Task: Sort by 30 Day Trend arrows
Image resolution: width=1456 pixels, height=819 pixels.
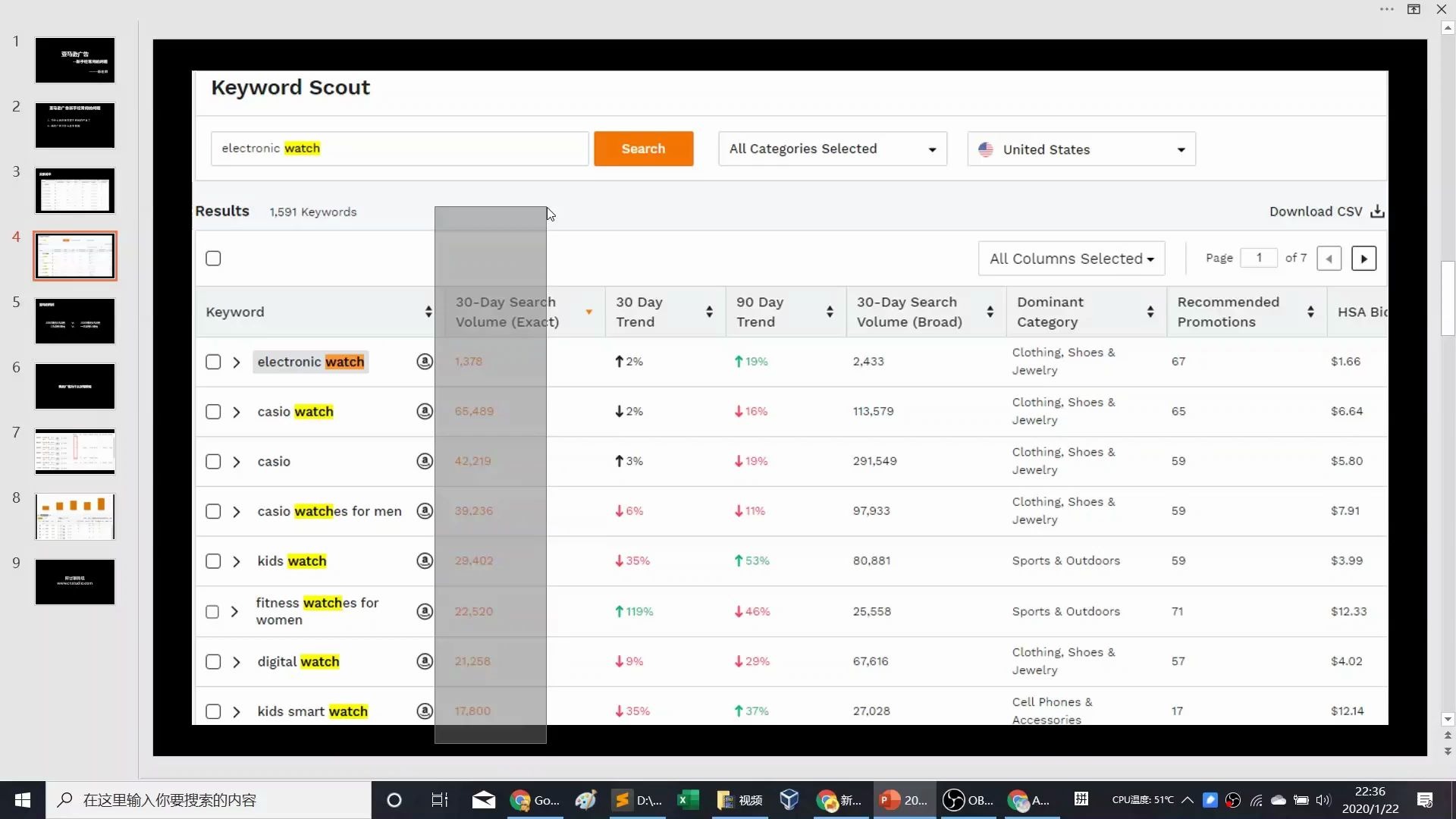Action: 709,312
